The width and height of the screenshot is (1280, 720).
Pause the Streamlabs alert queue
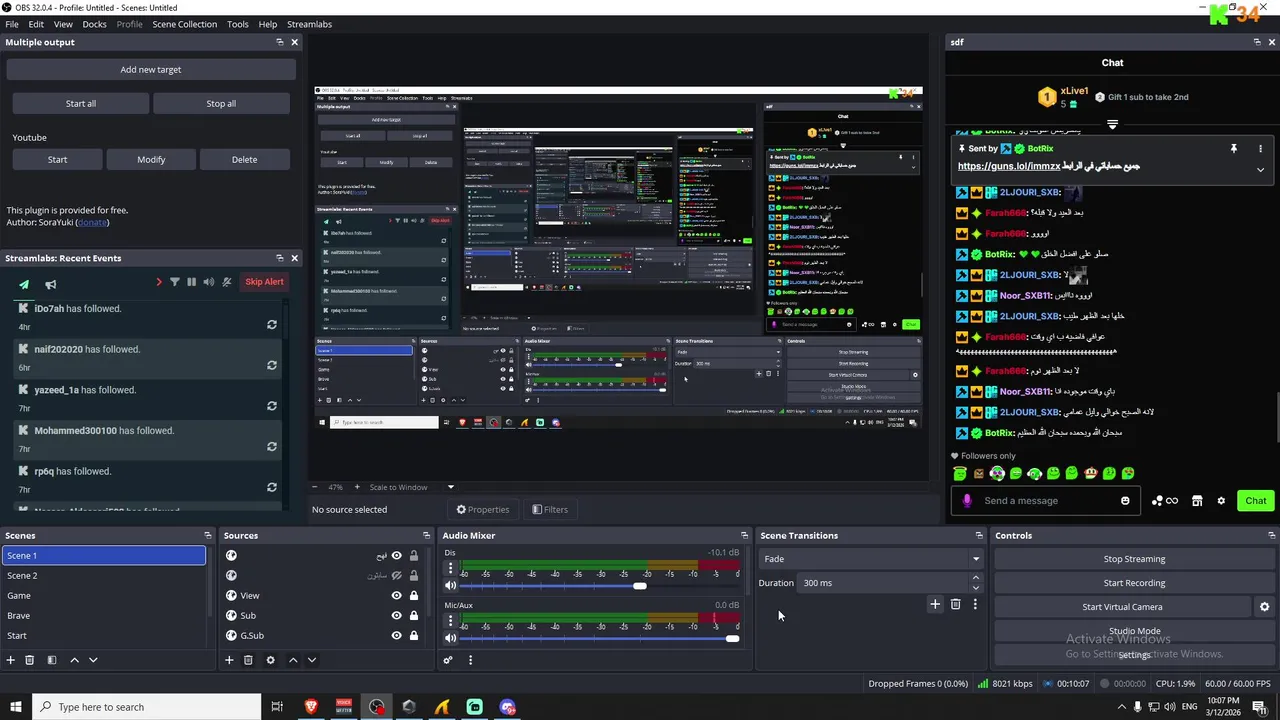click(191, 282)
